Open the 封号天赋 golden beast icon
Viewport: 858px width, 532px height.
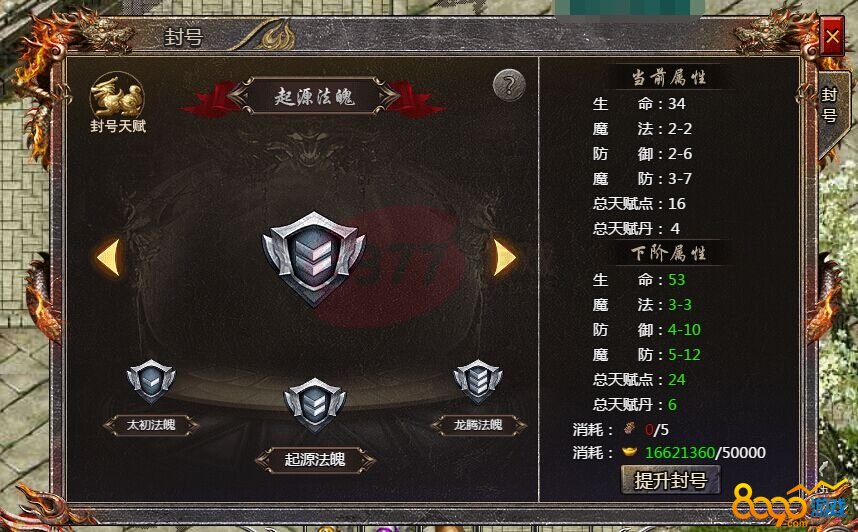tap(117, 97)
